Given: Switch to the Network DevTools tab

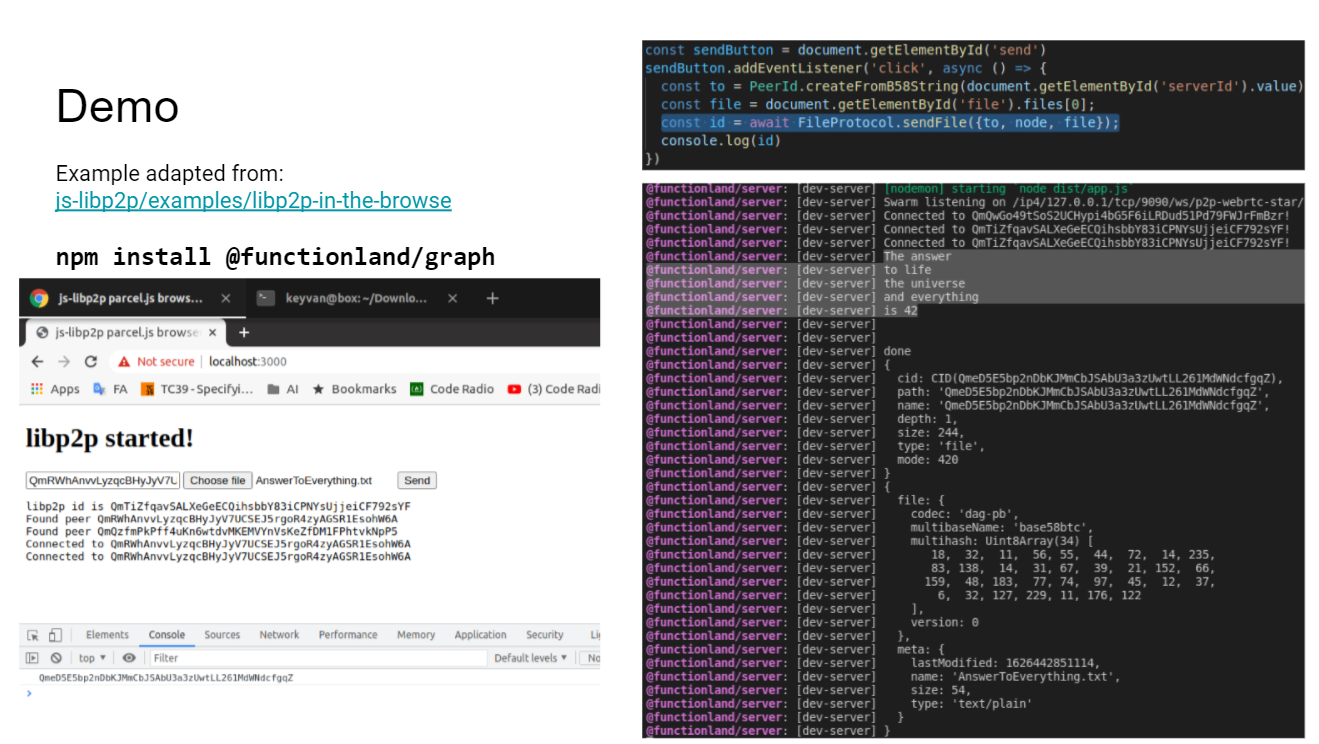Looking at the screenshot, I should (279, 635).
